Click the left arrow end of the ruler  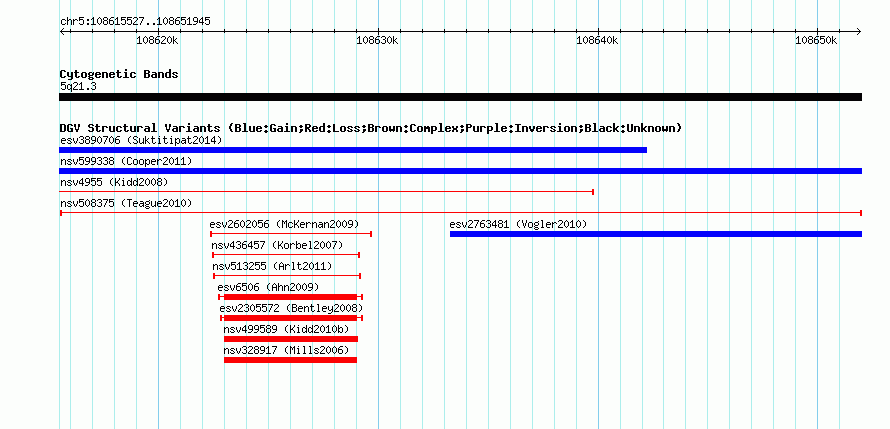62,31
